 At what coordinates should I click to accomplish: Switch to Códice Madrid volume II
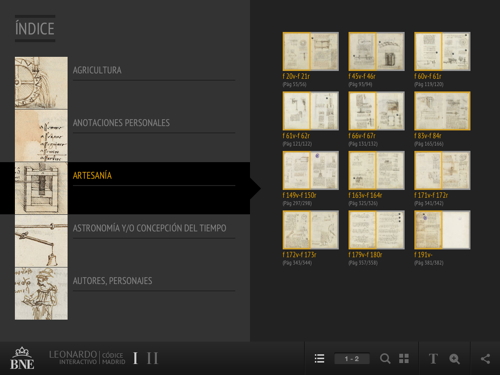click(152, 358)
